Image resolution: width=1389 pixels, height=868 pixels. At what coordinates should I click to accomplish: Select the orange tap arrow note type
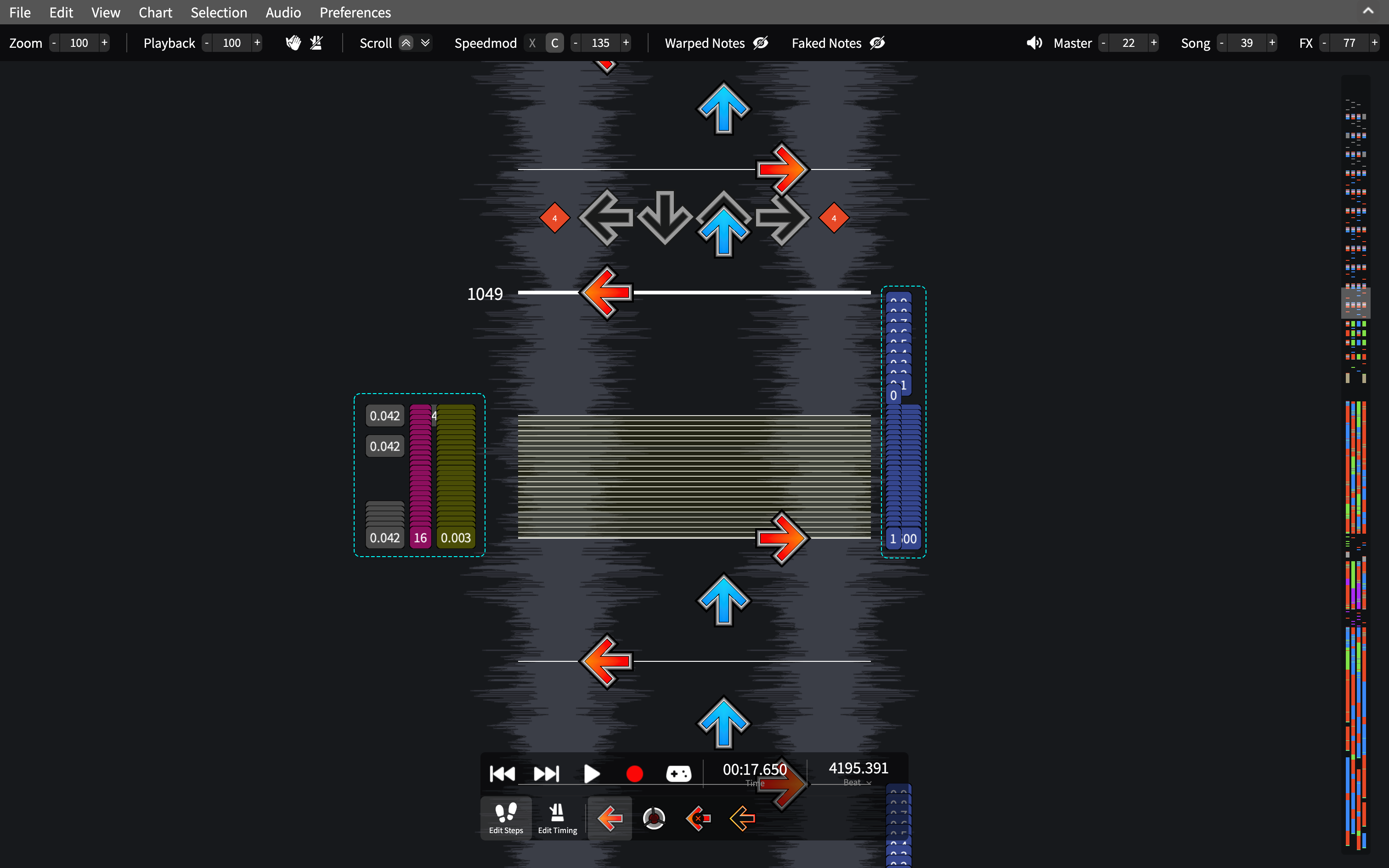(x=610, y=818)
